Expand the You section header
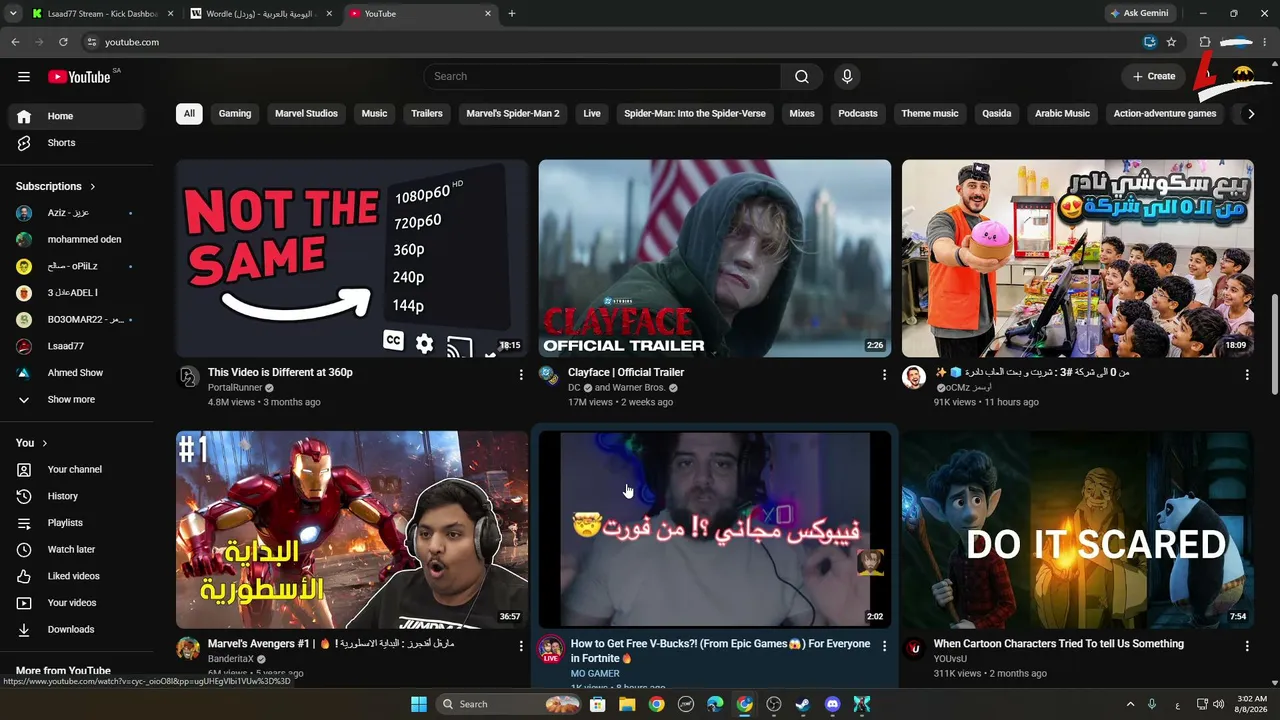 click(x=32, y=443)
